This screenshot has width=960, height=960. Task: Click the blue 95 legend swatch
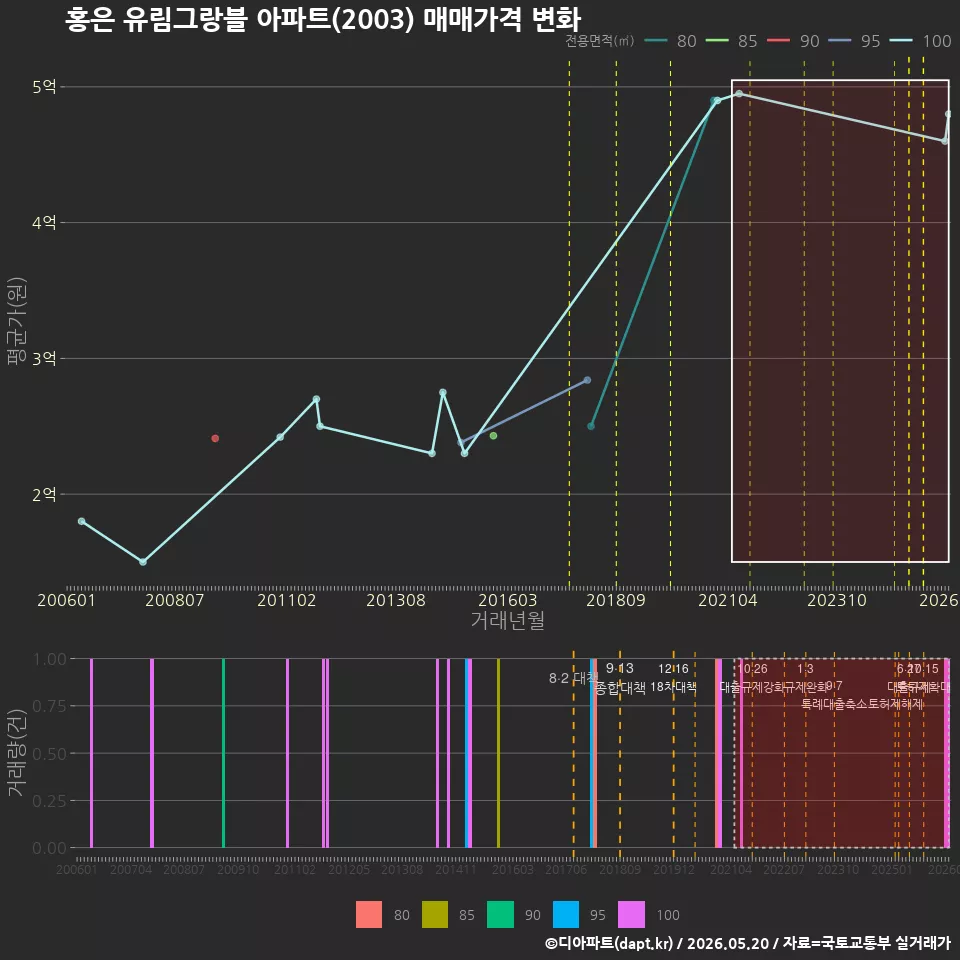566,914
